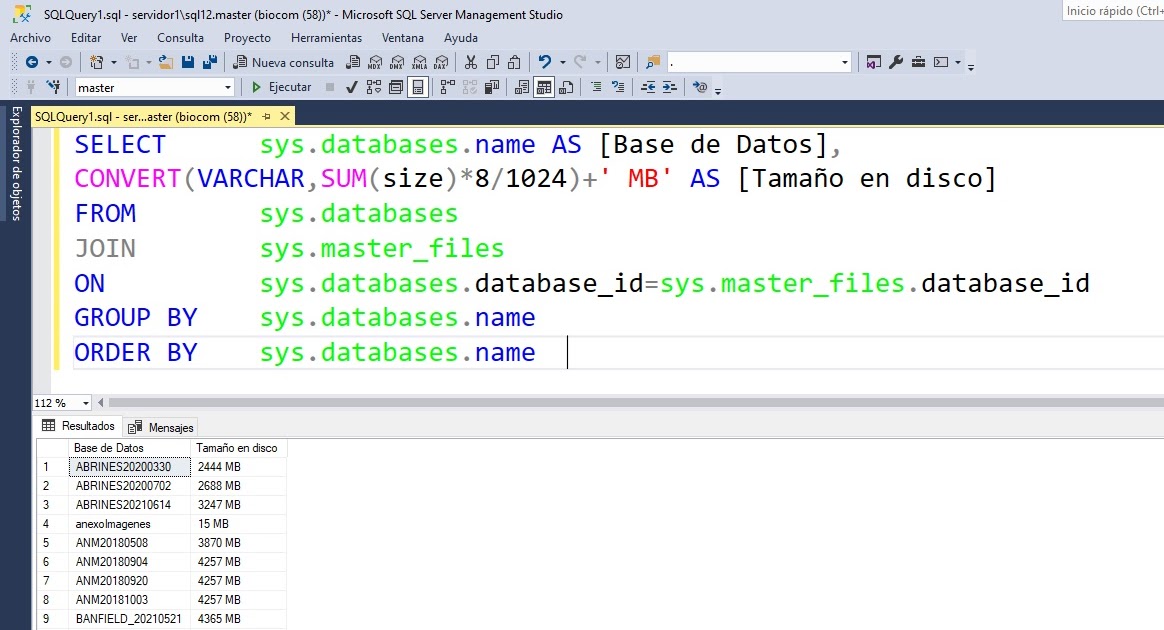Screen dimensions: 1164x630
Task: Click the Ejecutar button
Action: point(285,87)
